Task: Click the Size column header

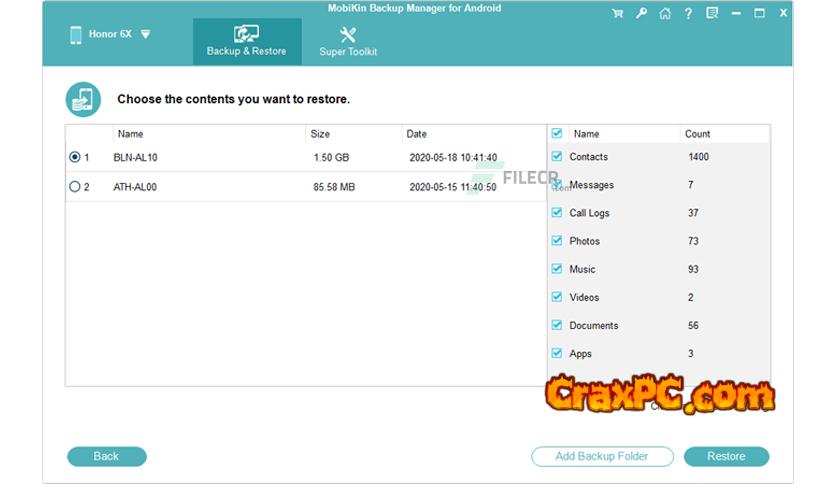Action: [x=320, y=134]
